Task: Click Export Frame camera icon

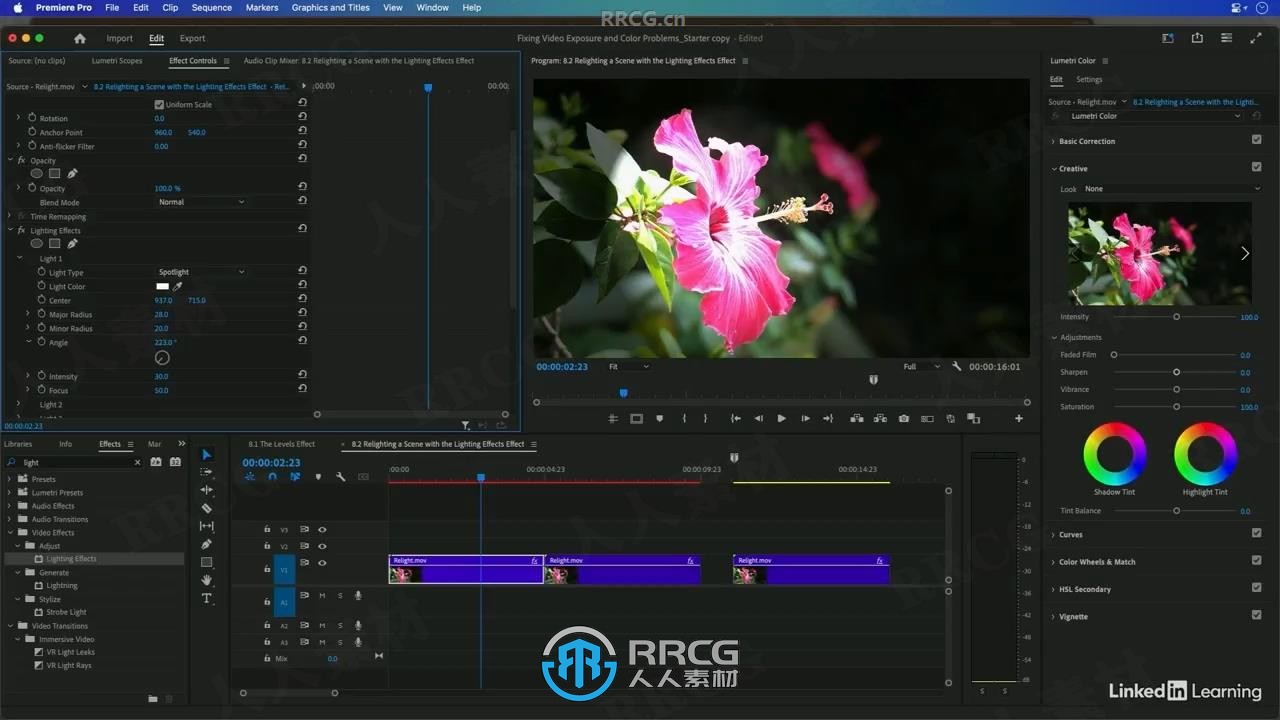Action: (904, 419)
